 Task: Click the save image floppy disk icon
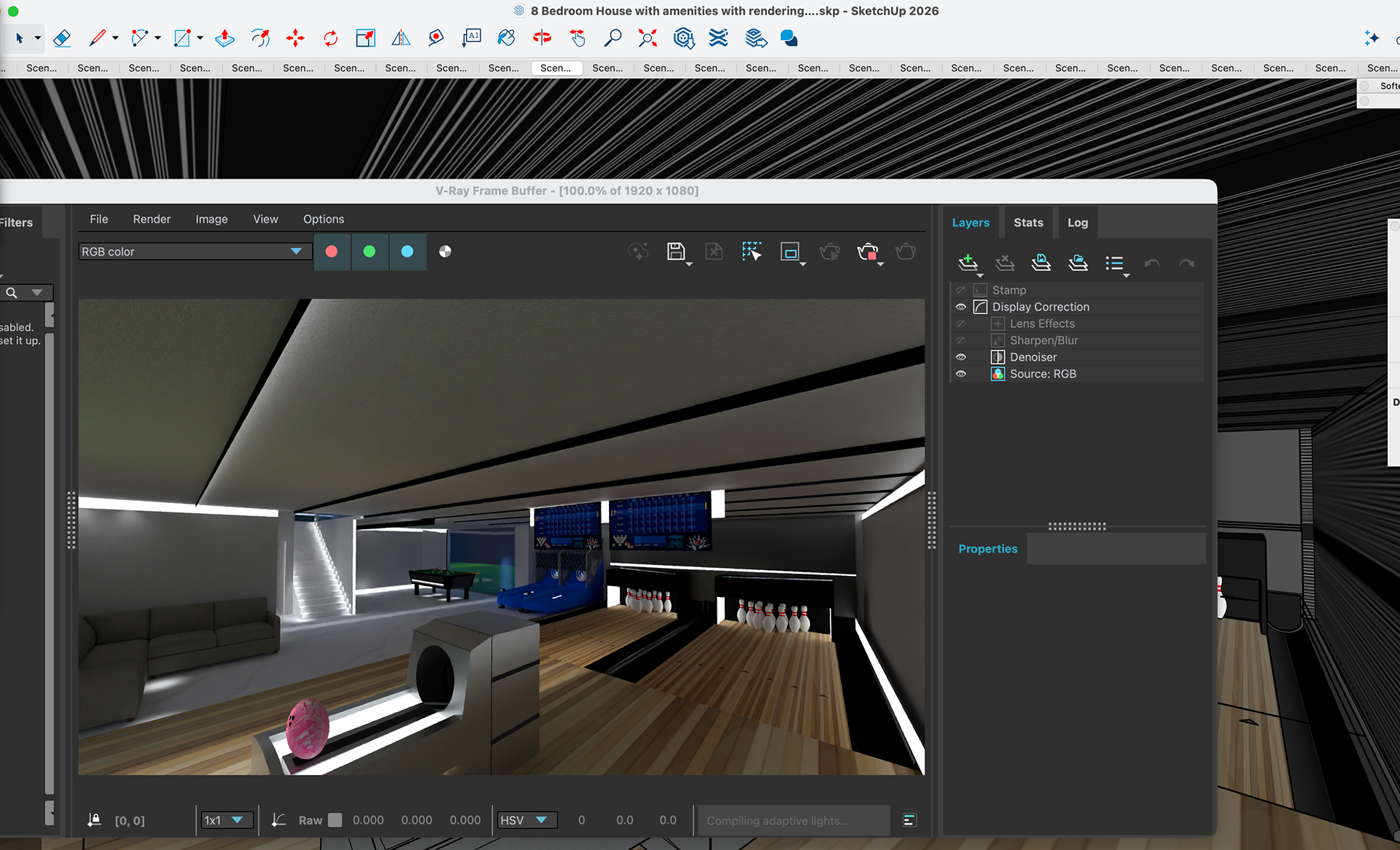[x=676, y=252]
